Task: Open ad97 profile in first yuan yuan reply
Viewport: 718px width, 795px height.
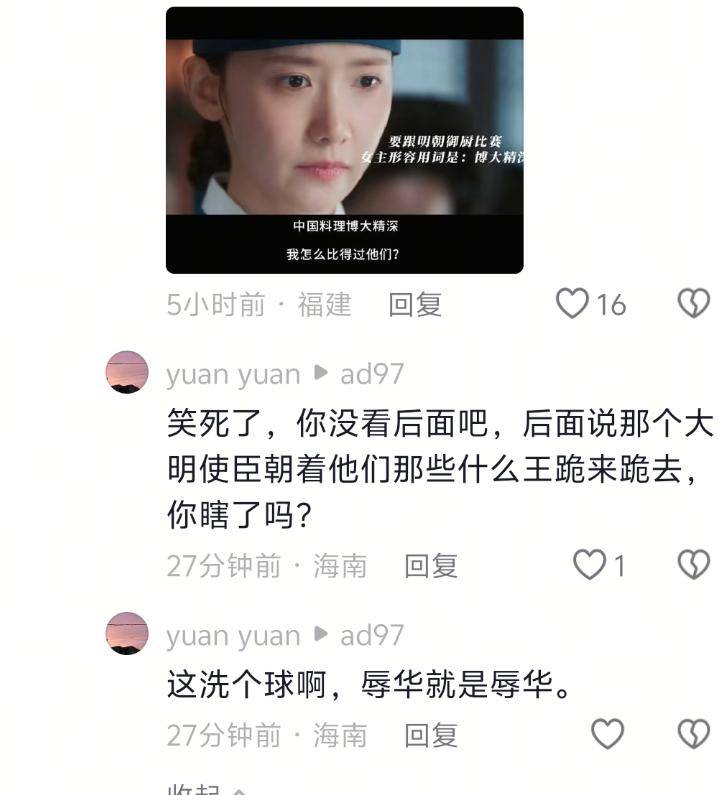Action: coord(372,374)
